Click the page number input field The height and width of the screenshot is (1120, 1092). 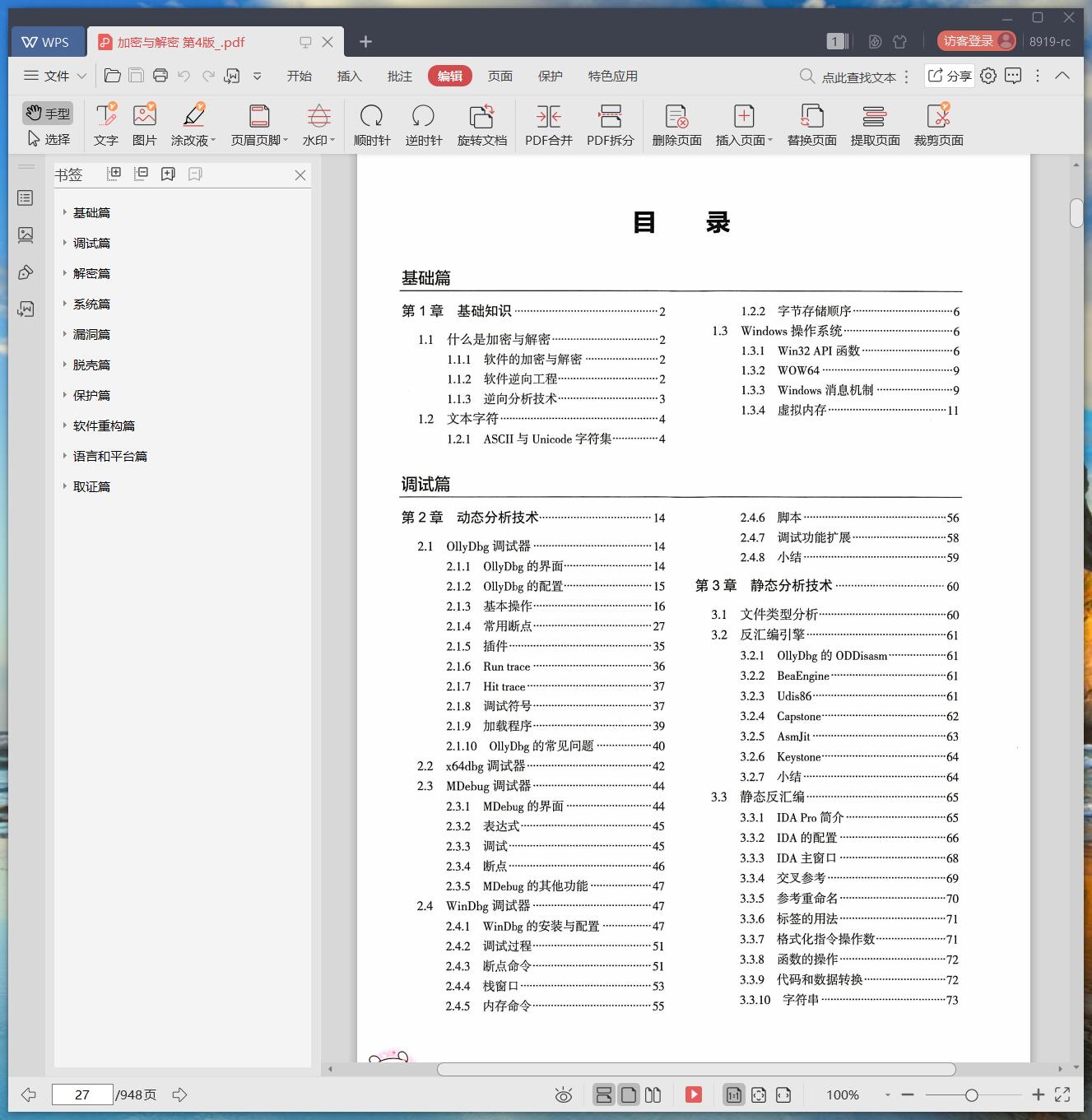click(x=82, y=1094)
